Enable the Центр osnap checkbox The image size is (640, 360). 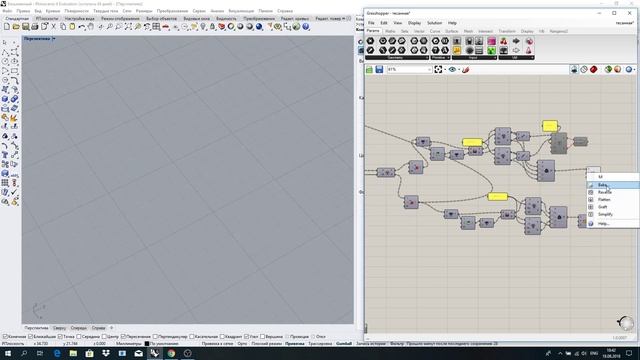104,337
